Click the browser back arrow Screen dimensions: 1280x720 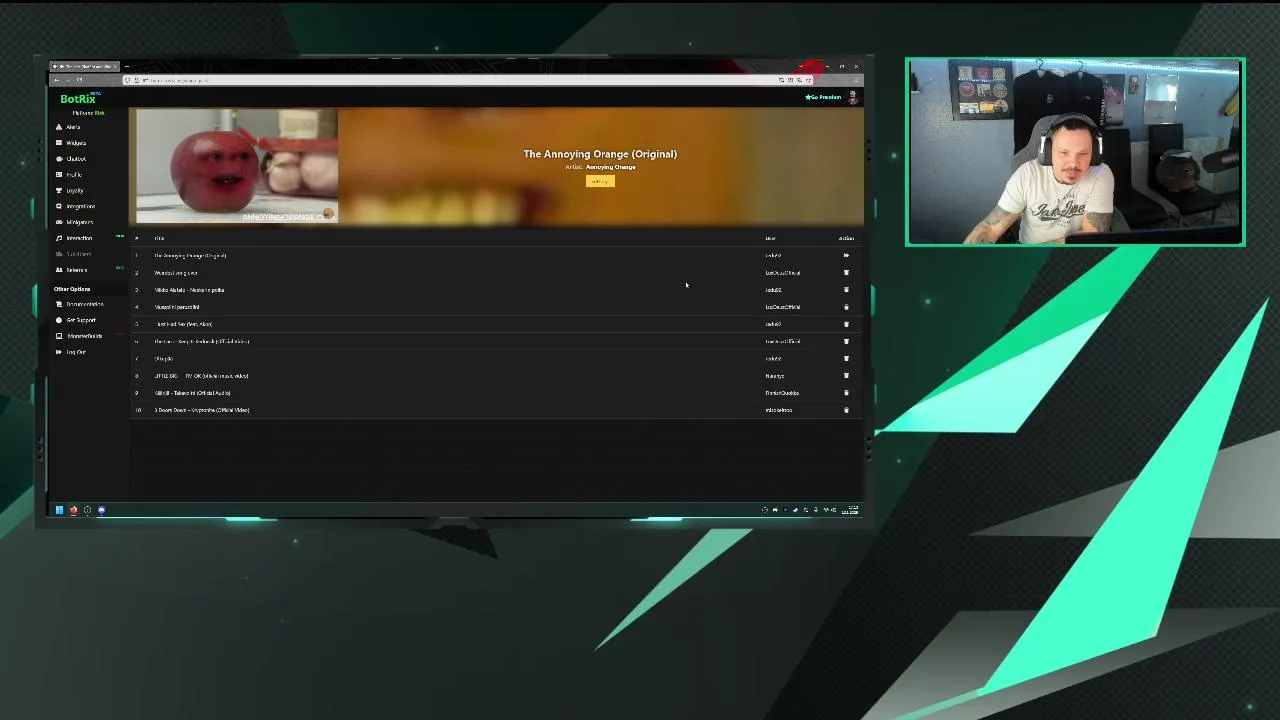[57, 80]
